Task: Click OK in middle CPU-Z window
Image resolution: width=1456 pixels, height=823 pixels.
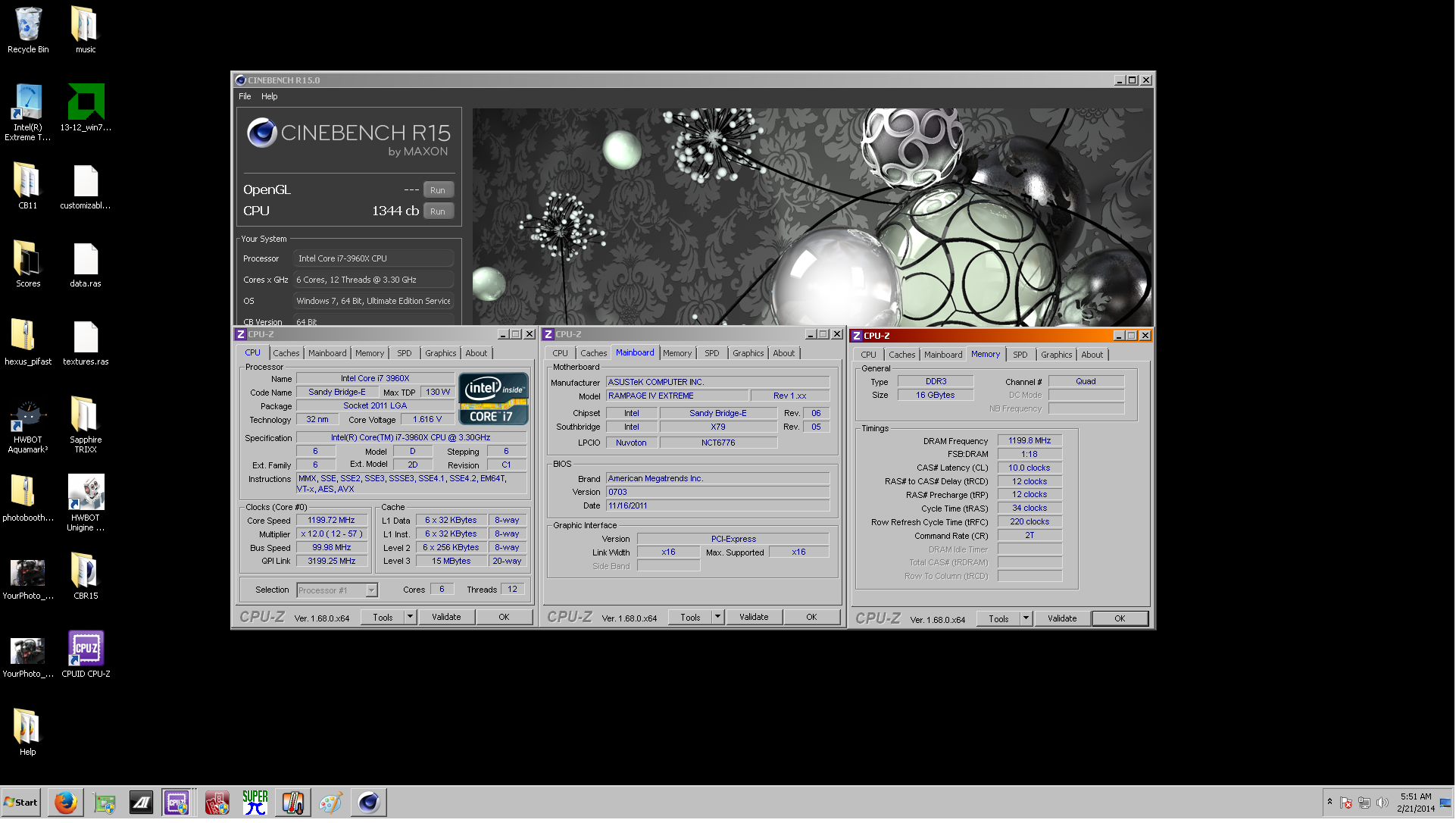Action: click(x=812, y=617)
